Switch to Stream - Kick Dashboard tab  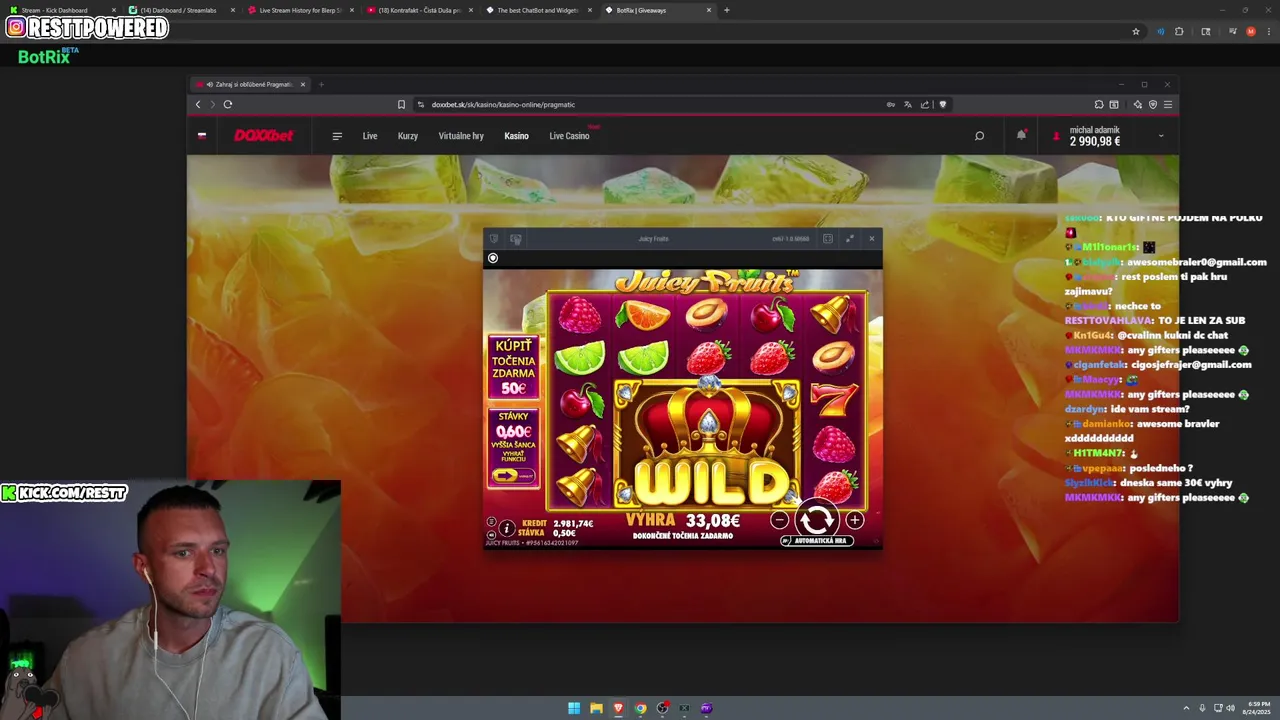click(x=60, y=10)
